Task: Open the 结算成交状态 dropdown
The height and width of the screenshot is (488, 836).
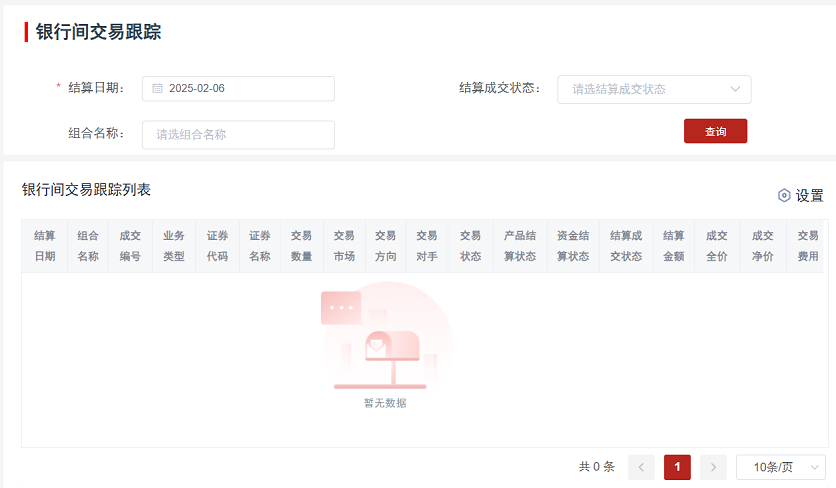Action: pos(653,89)
